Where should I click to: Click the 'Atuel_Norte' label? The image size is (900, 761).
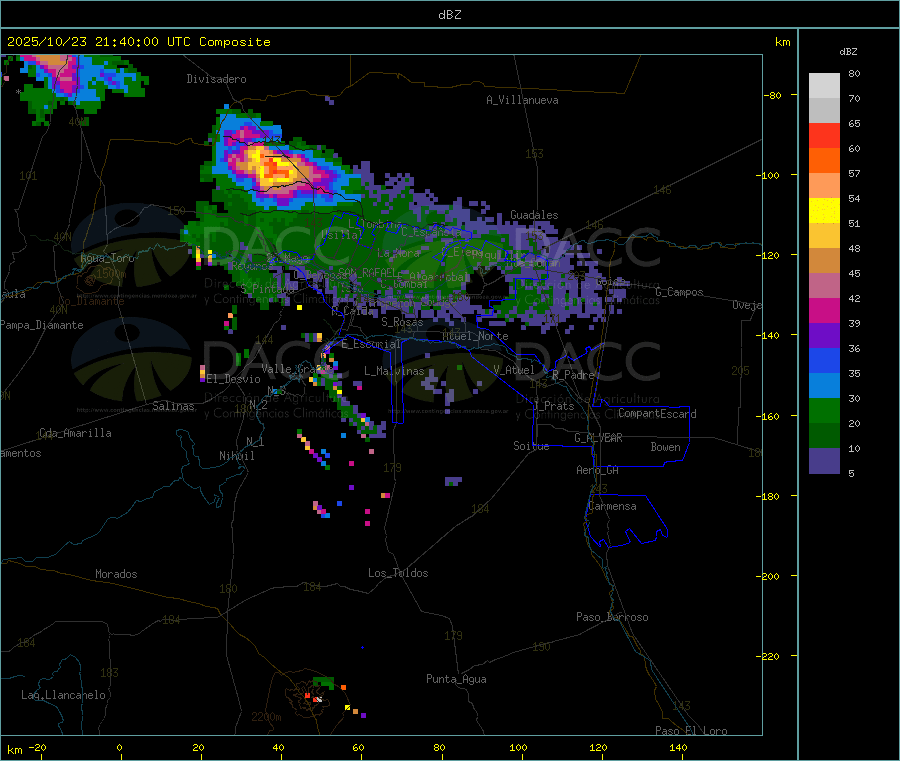(475, 336)
